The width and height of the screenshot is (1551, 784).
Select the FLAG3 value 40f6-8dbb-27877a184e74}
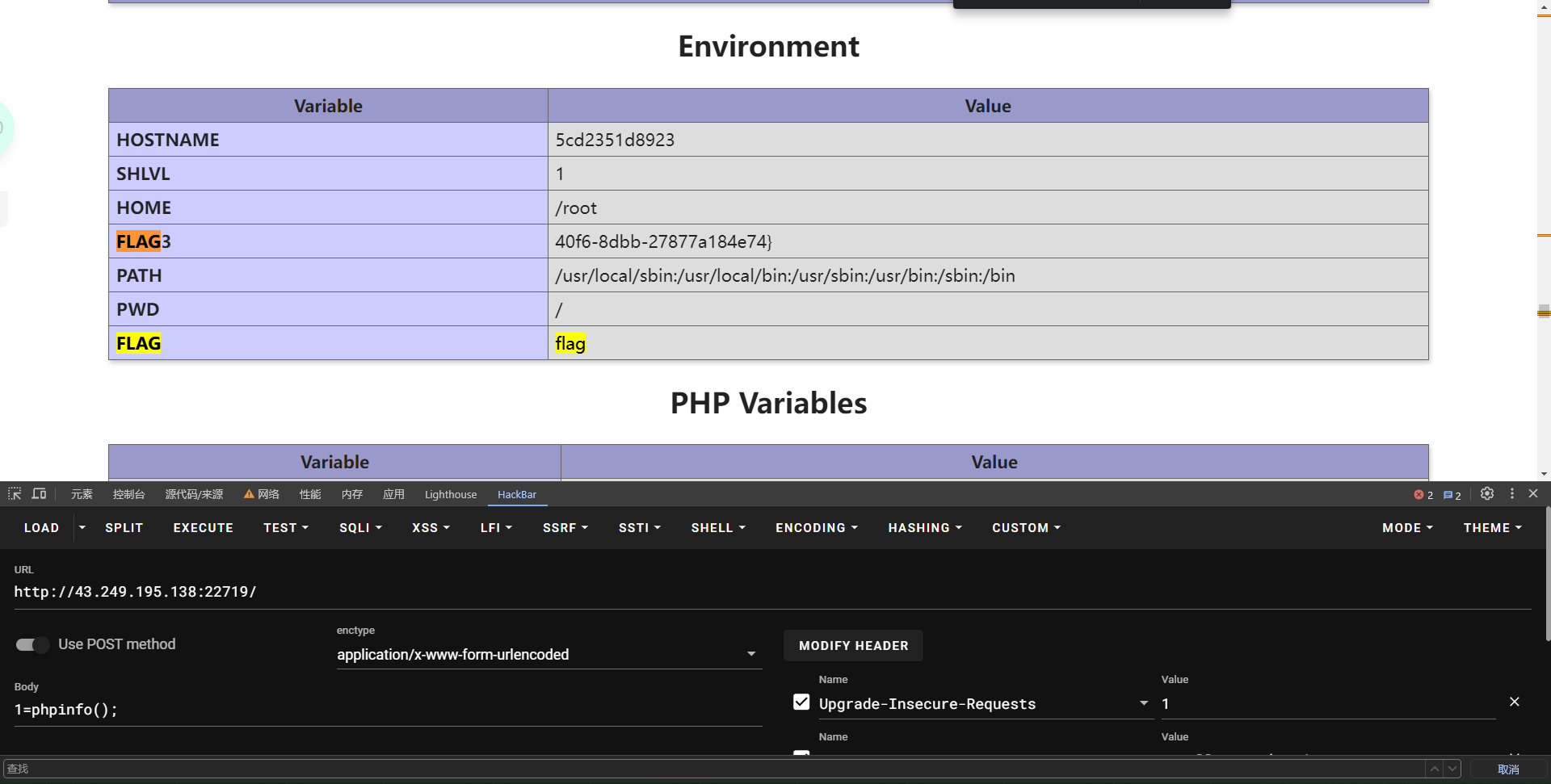click(x=663, y=241)
